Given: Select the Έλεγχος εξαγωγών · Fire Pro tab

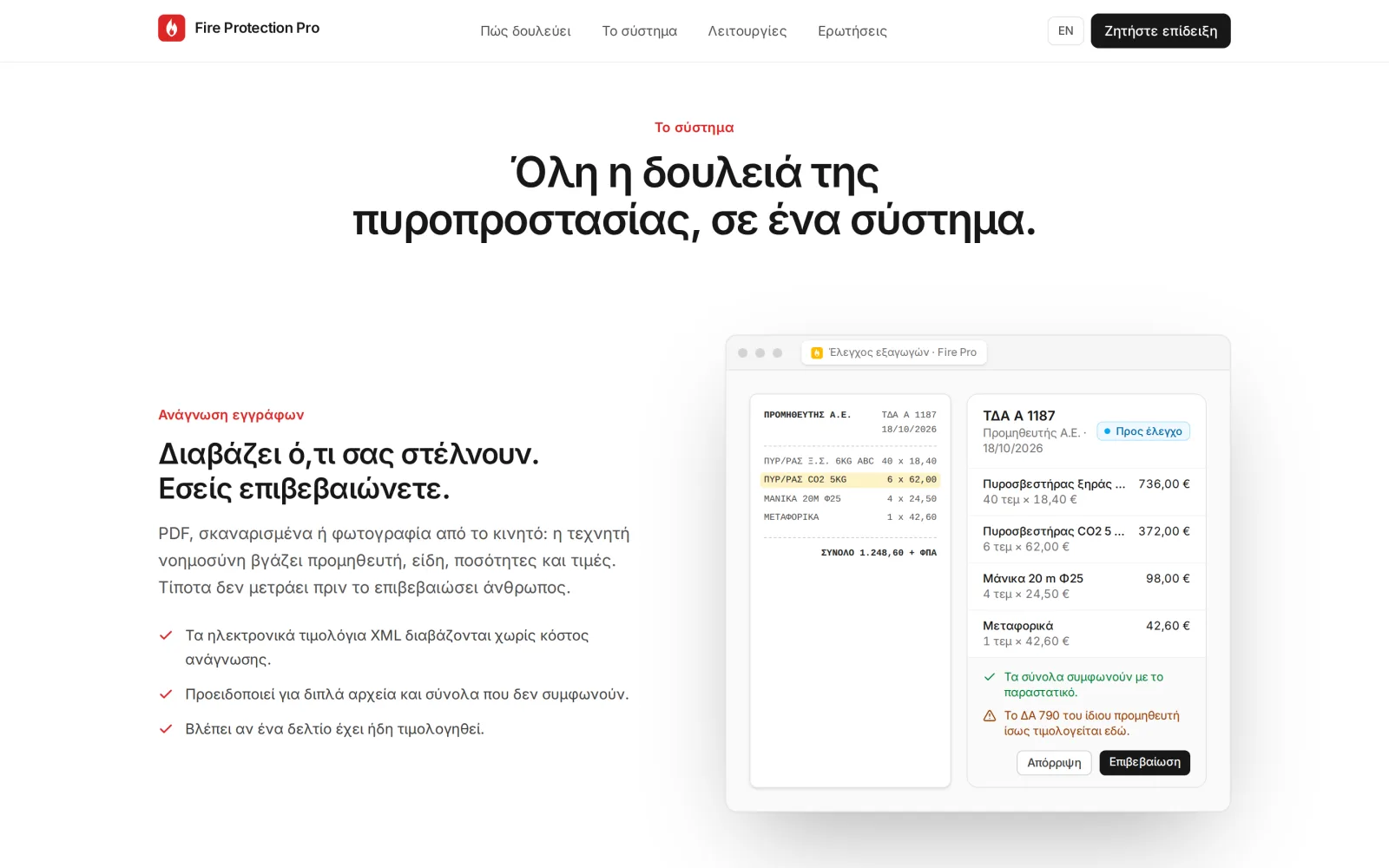Looking at the screenshot, I should point(894,352).
